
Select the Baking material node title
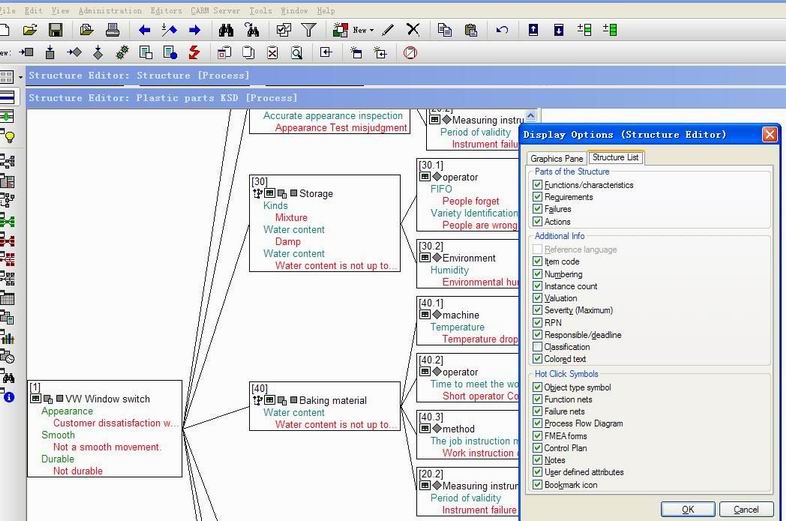[x=333, y=400]
